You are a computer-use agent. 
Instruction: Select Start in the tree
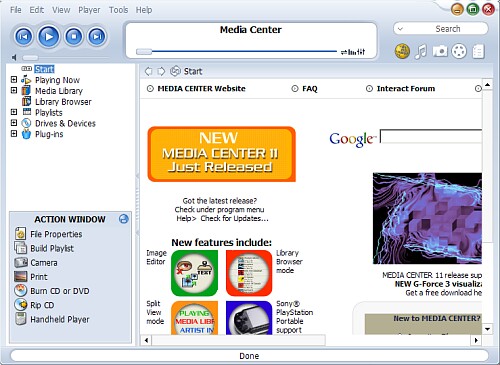tap(44, 69)
